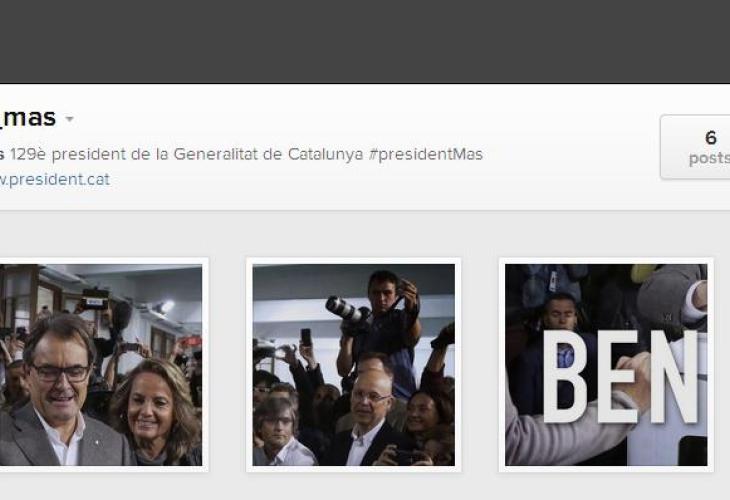Click the 6 posts counter button
This screenshot has height=500, width=730.
695,147
